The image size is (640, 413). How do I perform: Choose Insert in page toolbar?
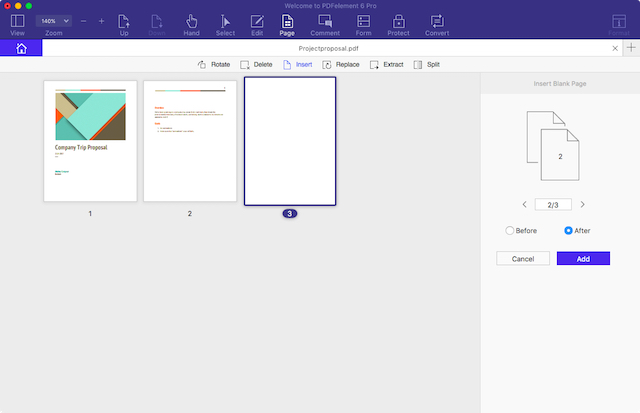298,64
